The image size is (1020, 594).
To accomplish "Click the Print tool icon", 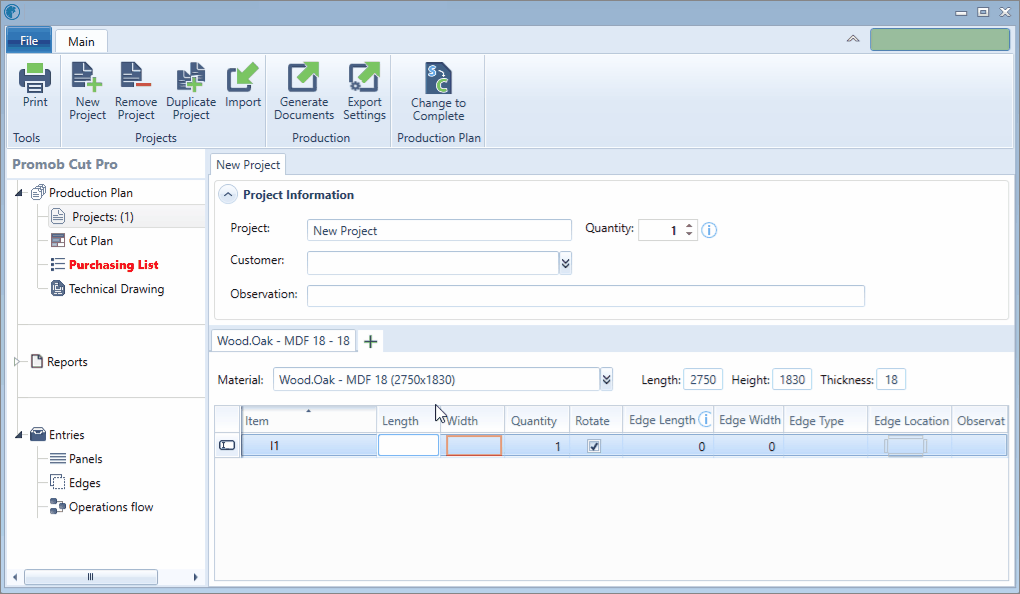I will [x=35, y=78].
